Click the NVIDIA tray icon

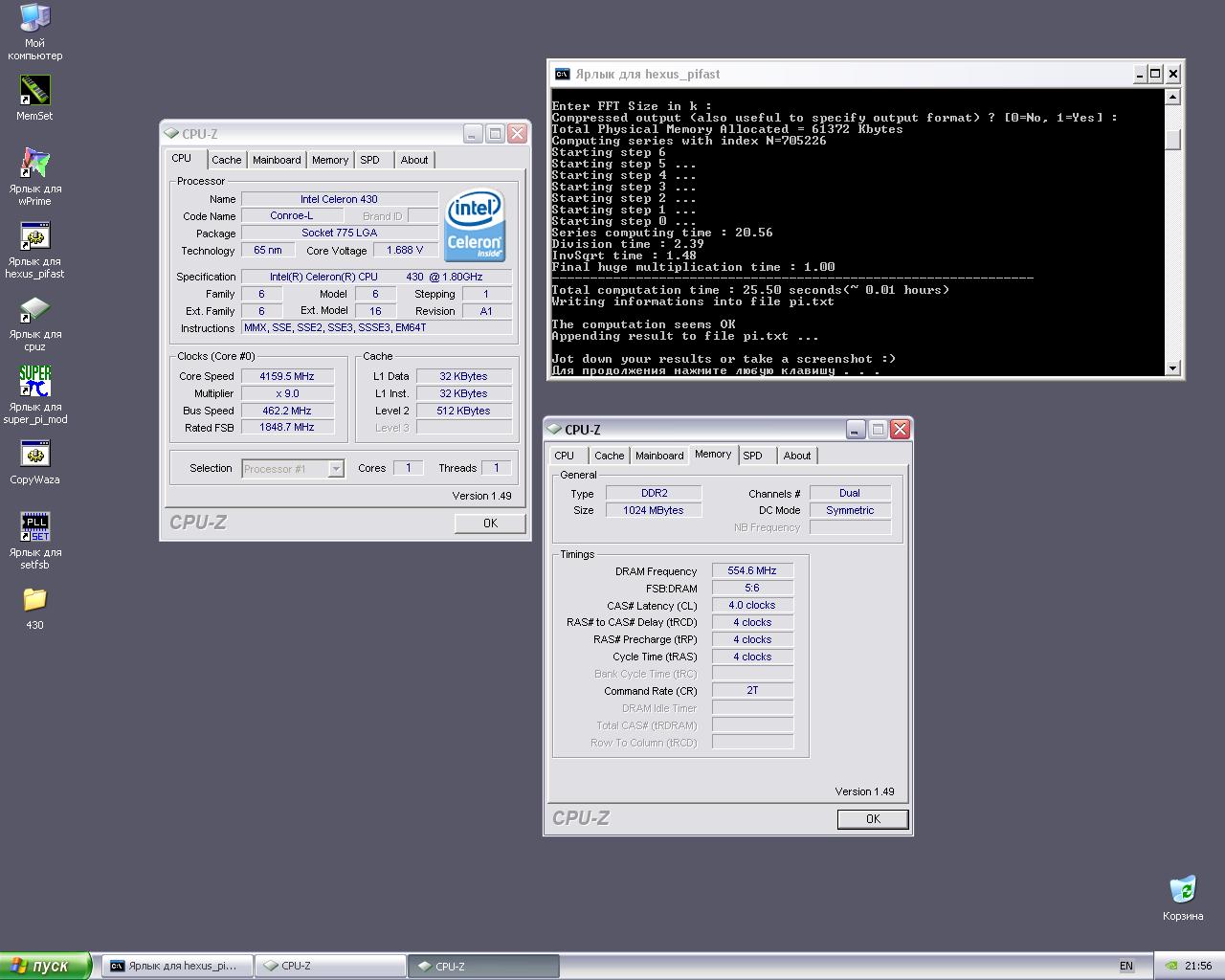tap(1170, 966)
